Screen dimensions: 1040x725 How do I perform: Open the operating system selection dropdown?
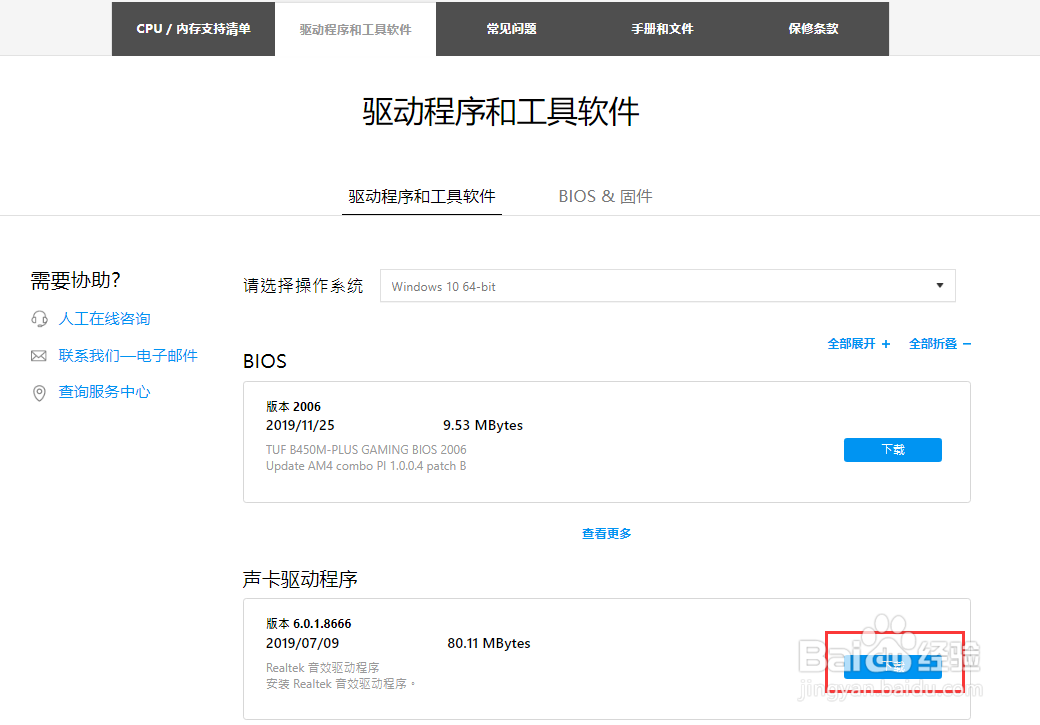click(667, 285)
